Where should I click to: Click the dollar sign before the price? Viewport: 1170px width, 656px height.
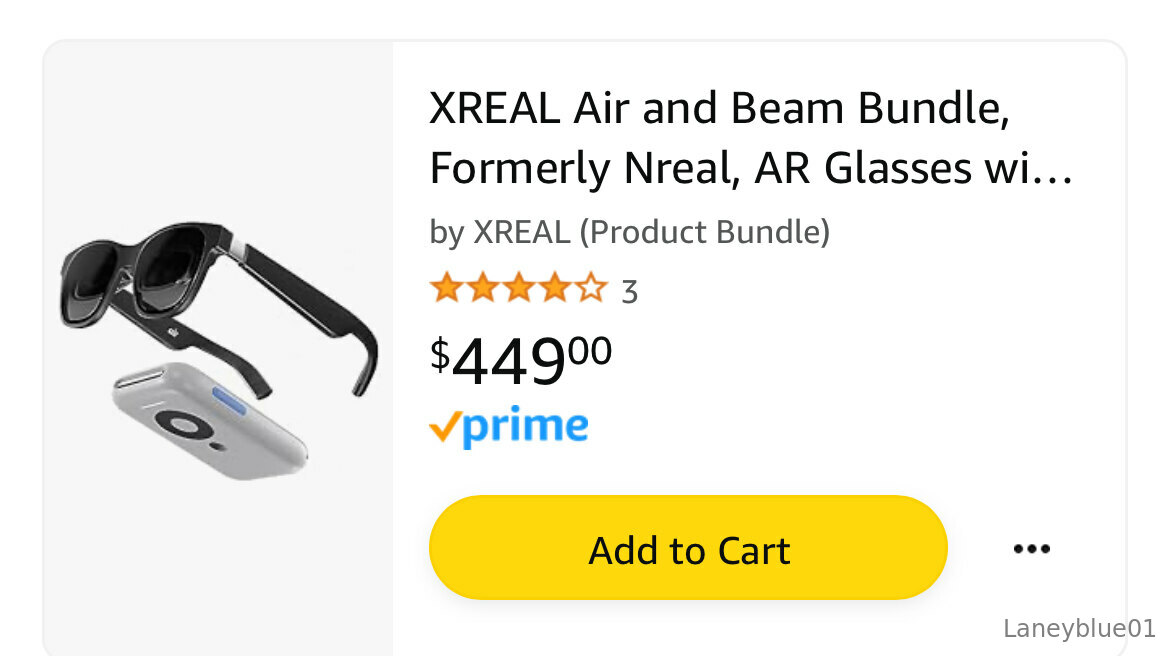tap(439, 354)
